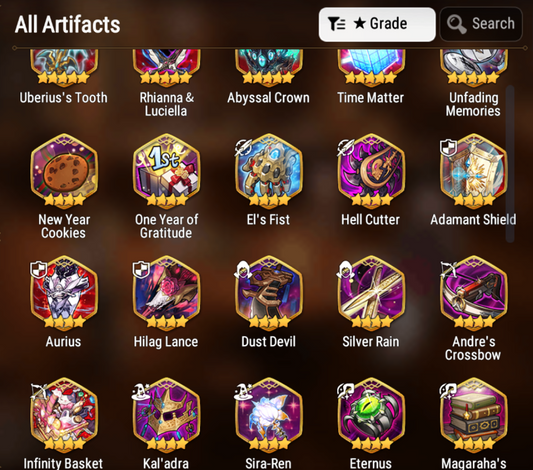Open the Aurius artifact
The width and height of the screenshot is (533, 470).
pos(64,293)
